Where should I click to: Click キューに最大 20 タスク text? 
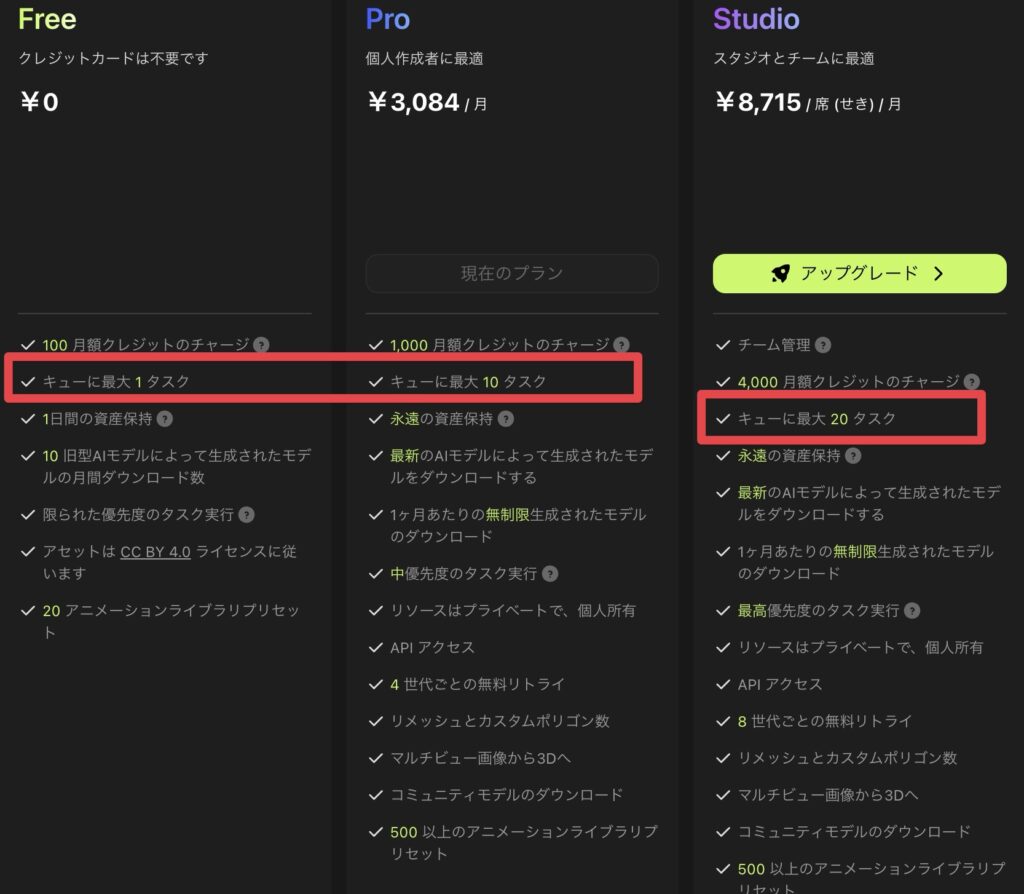(x=816, y=419)
